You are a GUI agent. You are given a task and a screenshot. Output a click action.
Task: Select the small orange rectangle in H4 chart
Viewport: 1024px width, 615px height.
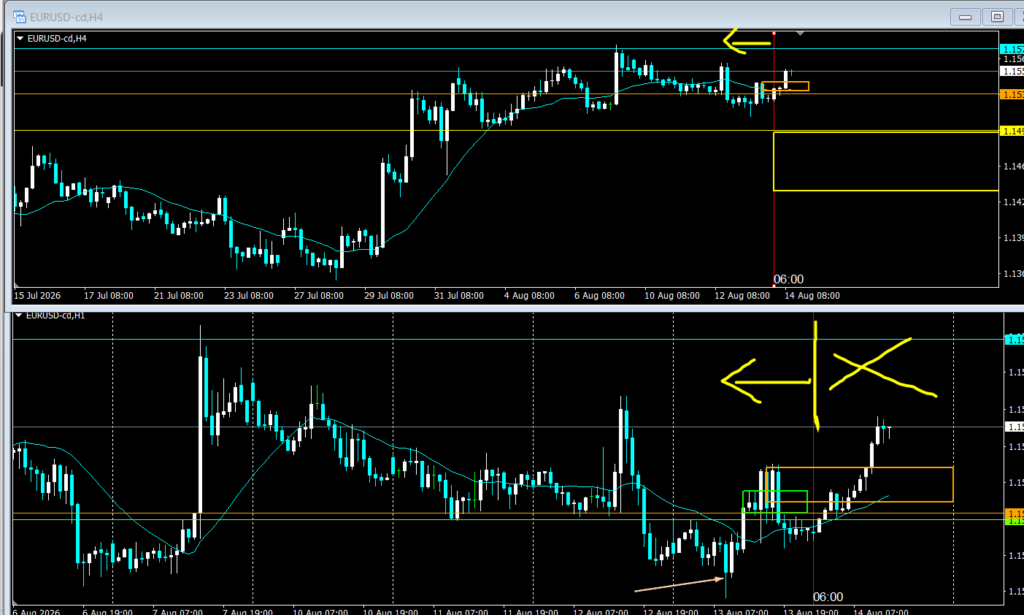pos(785,86)
